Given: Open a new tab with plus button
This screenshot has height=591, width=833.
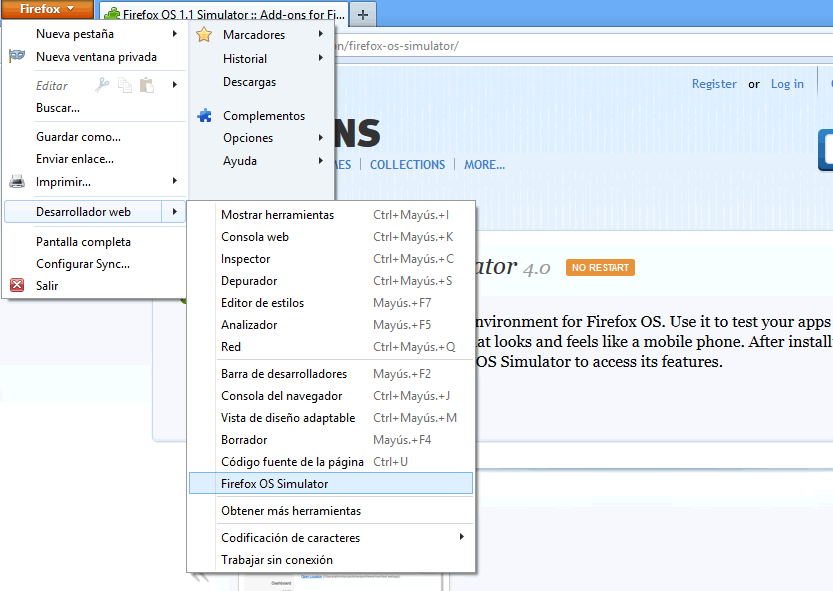Looking at the screenshot, I should 363,14.
